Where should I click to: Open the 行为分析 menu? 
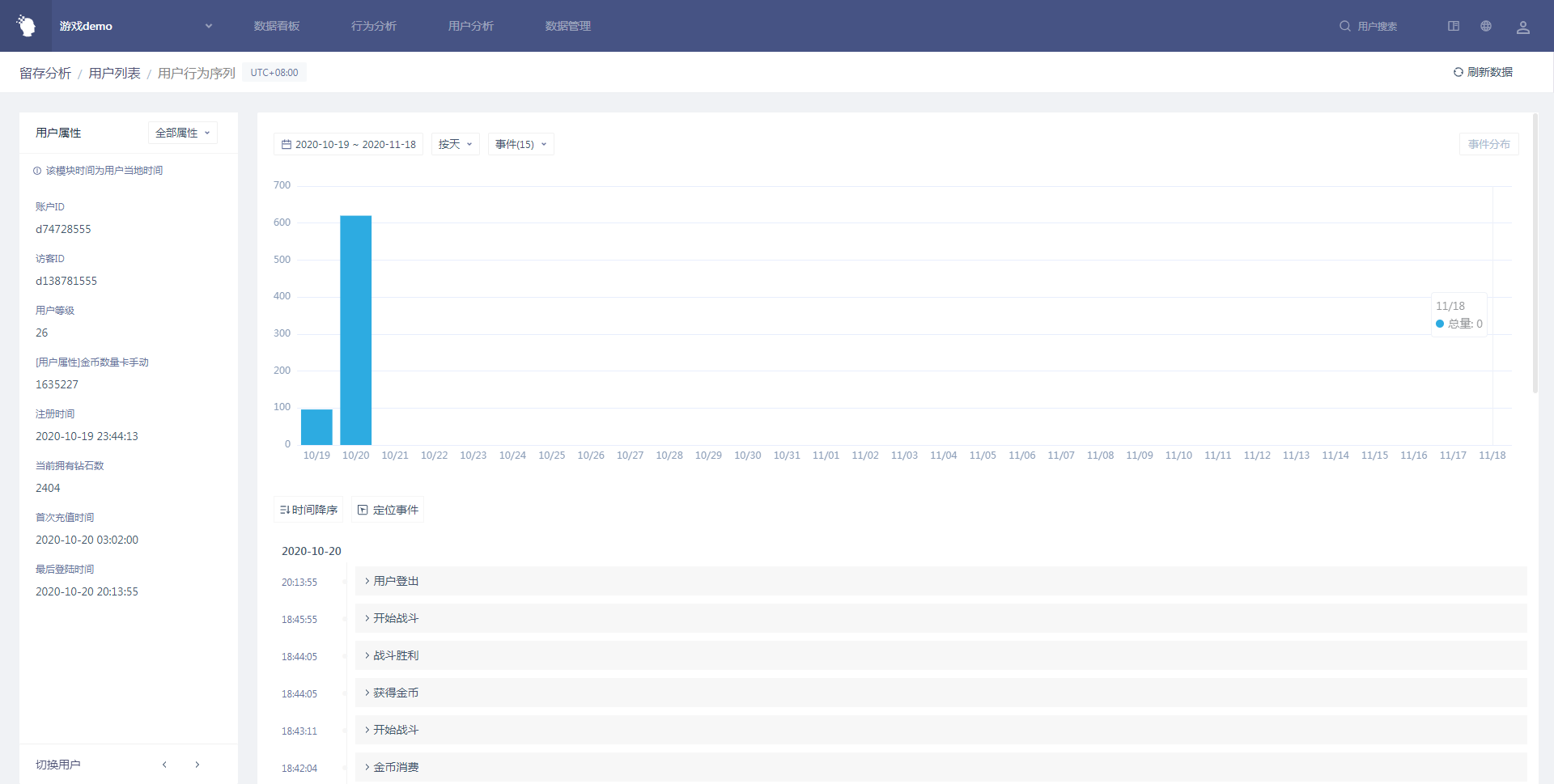point(374,26)
